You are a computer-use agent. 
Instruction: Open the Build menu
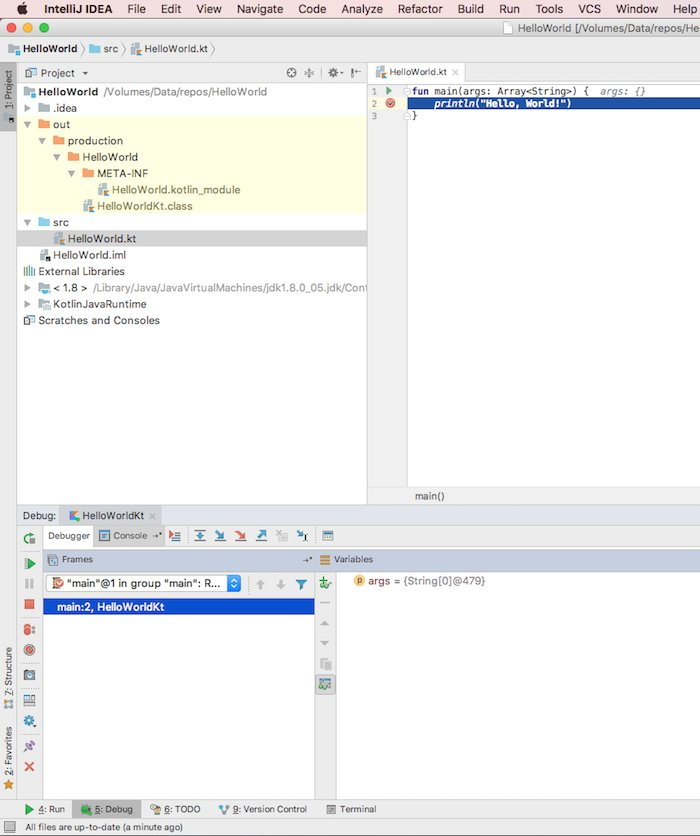(x=470, y=9)
